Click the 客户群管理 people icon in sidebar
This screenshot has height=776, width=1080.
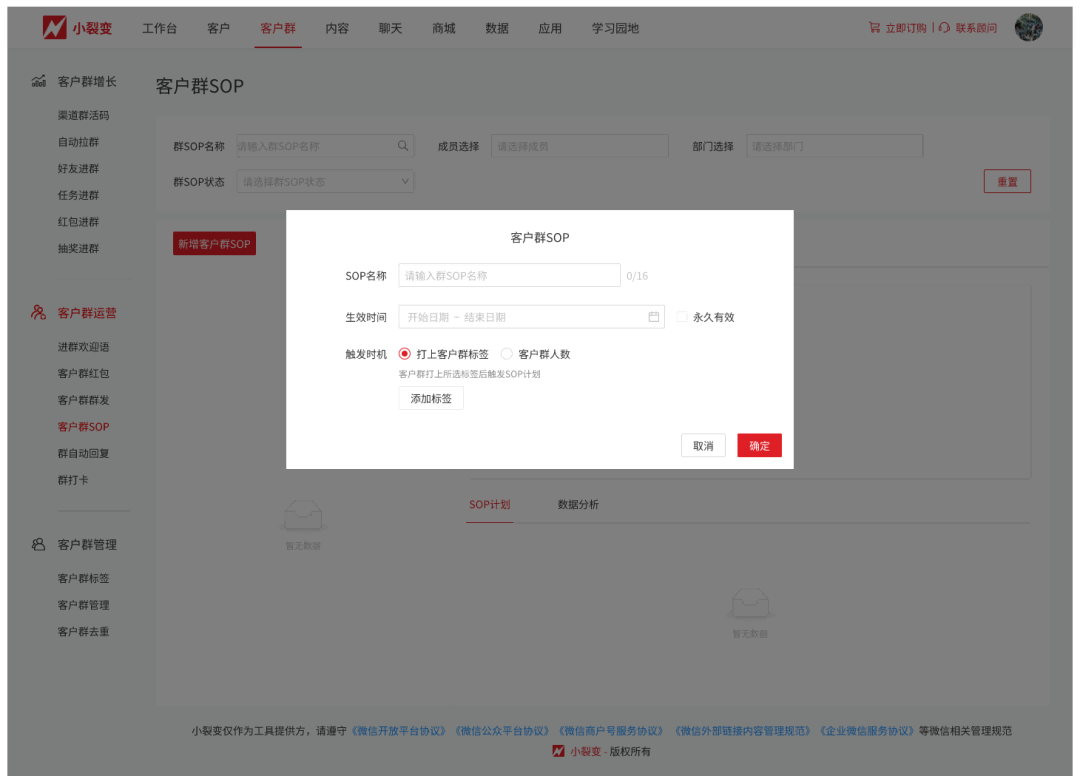39,545
